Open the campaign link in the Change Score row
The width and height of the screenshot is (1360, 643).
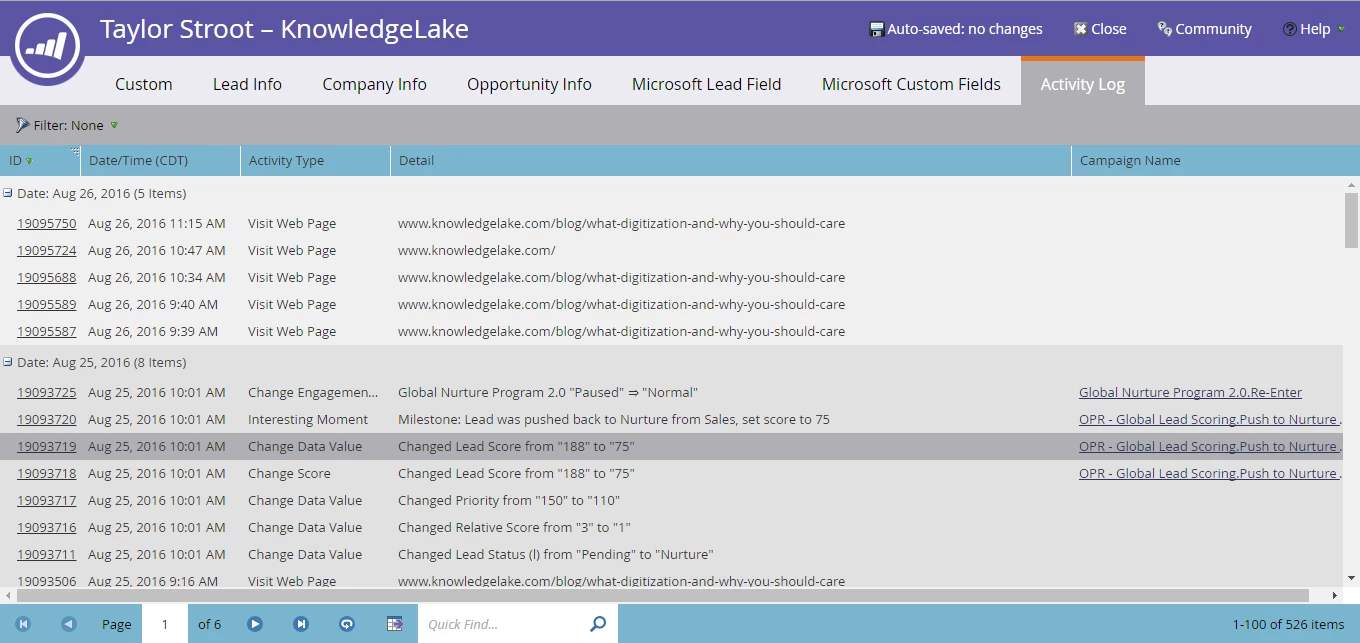pyautogui.click(x=1210, y=473)
